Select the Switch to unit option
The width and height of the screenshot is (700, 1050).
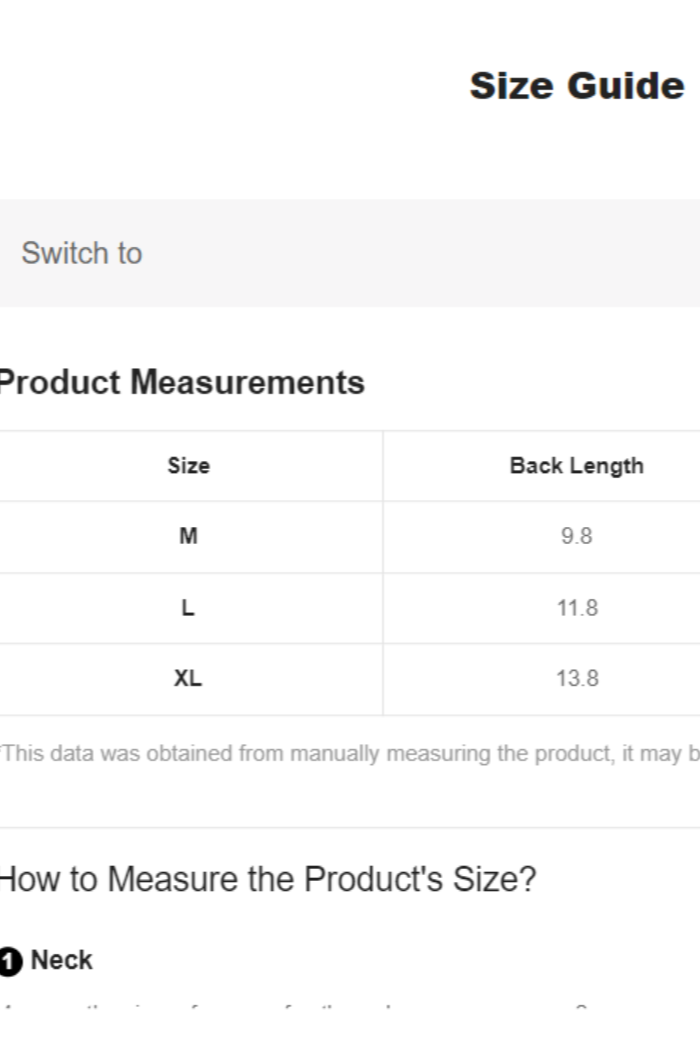tap(82, 253)
